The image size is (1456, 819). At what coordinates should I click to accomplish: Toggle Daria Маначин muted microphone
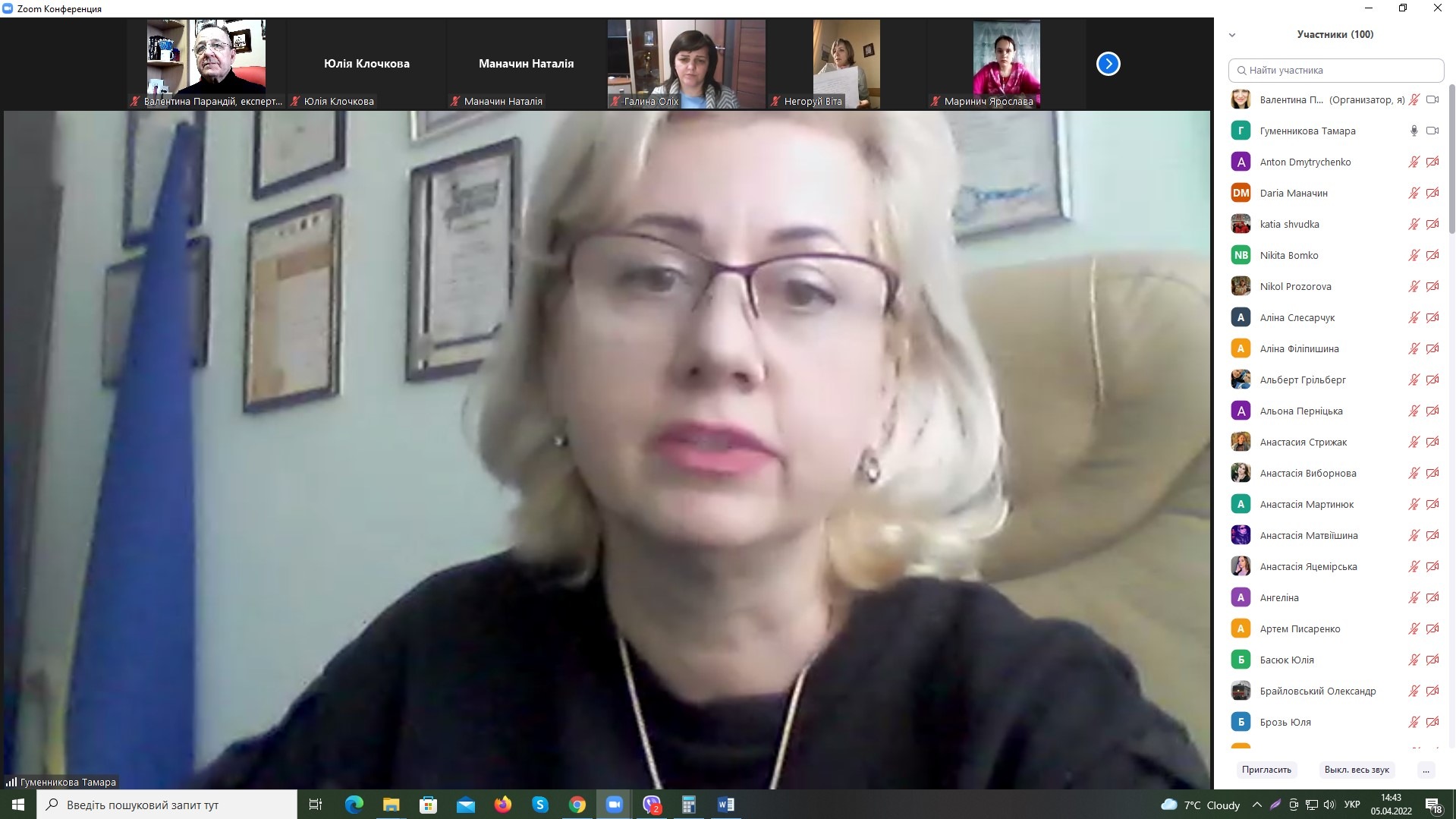tap(1414, 193)
